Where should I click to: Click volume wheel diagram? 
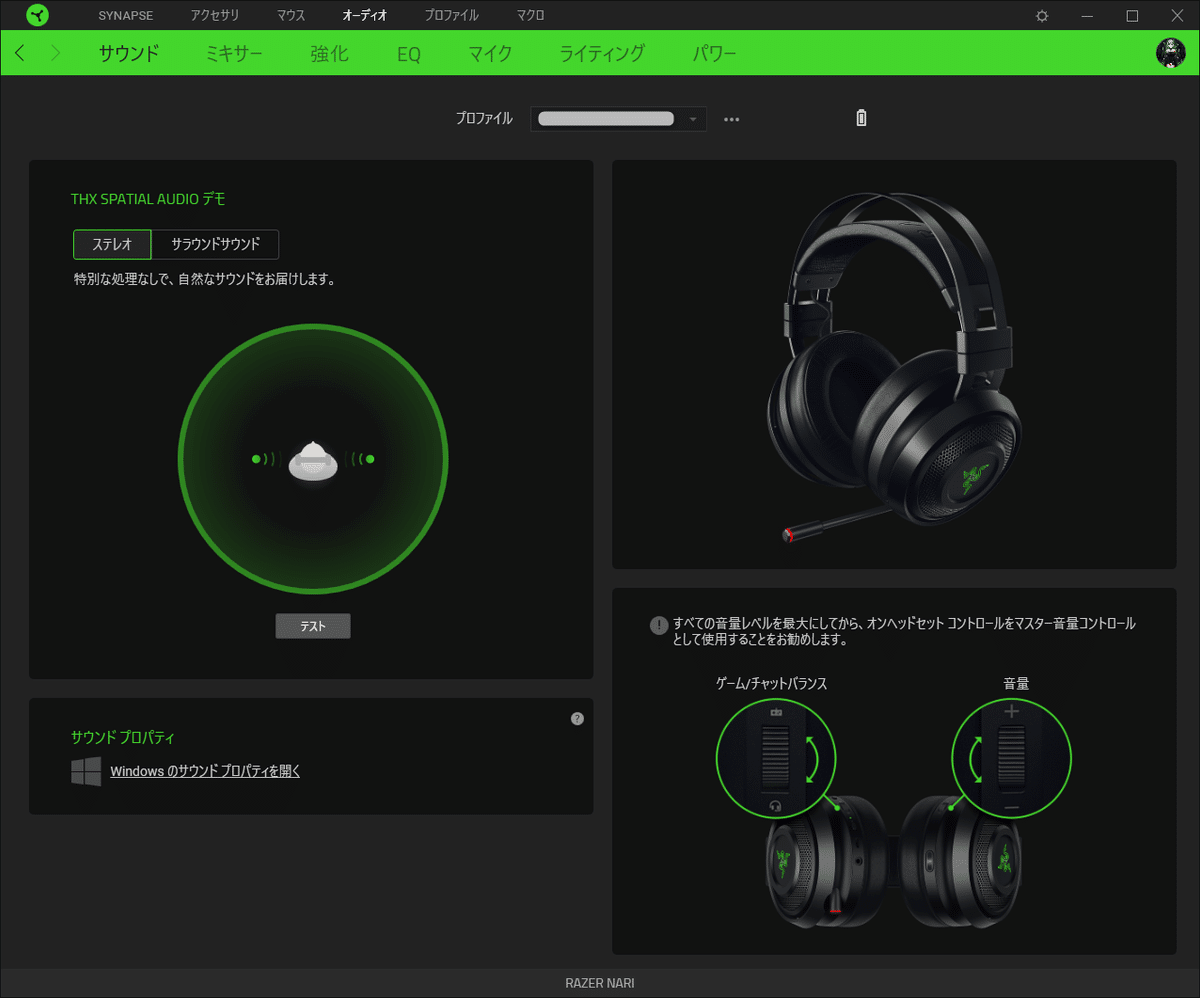[x=1011, y=760]
